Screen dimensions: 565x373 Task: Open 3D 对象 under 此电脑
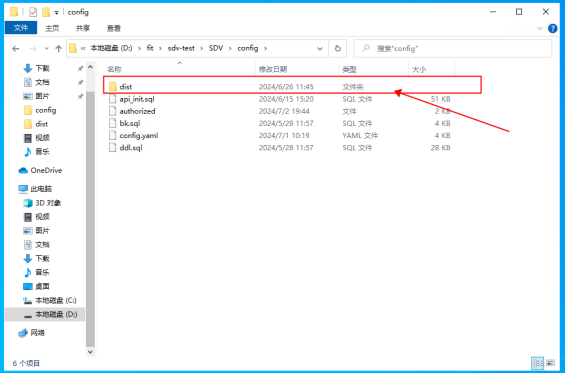point(48,203)
